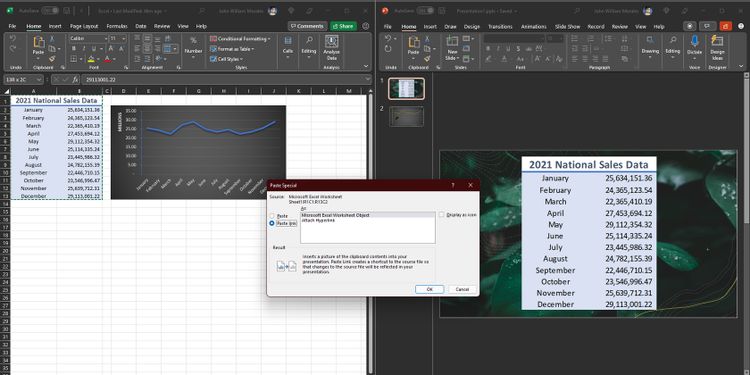Open the Formulas tab in Excel

tap(117, 26)
